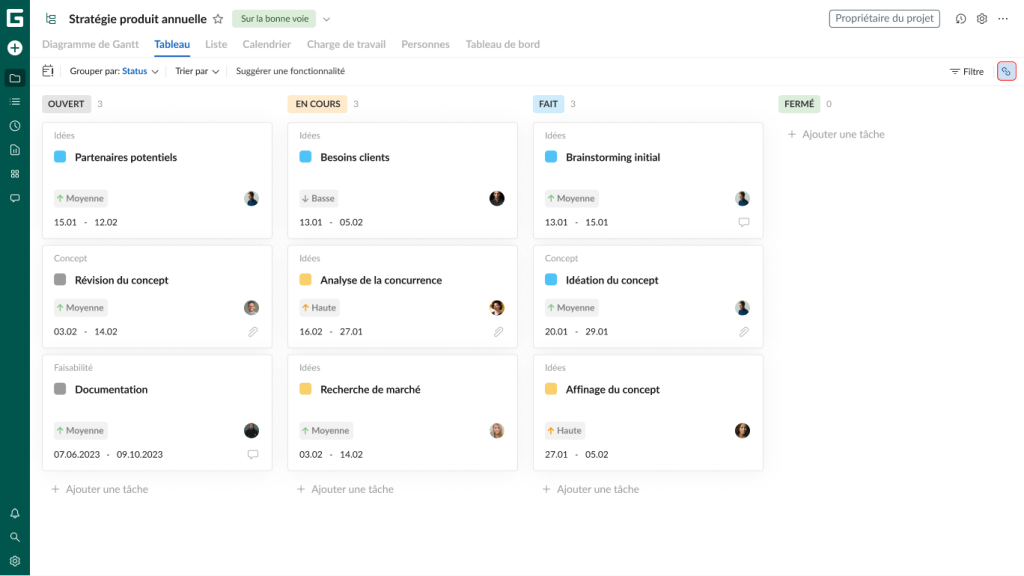Open attachment icon on Révision du concept
The image size is (1024, 576).
253,332
